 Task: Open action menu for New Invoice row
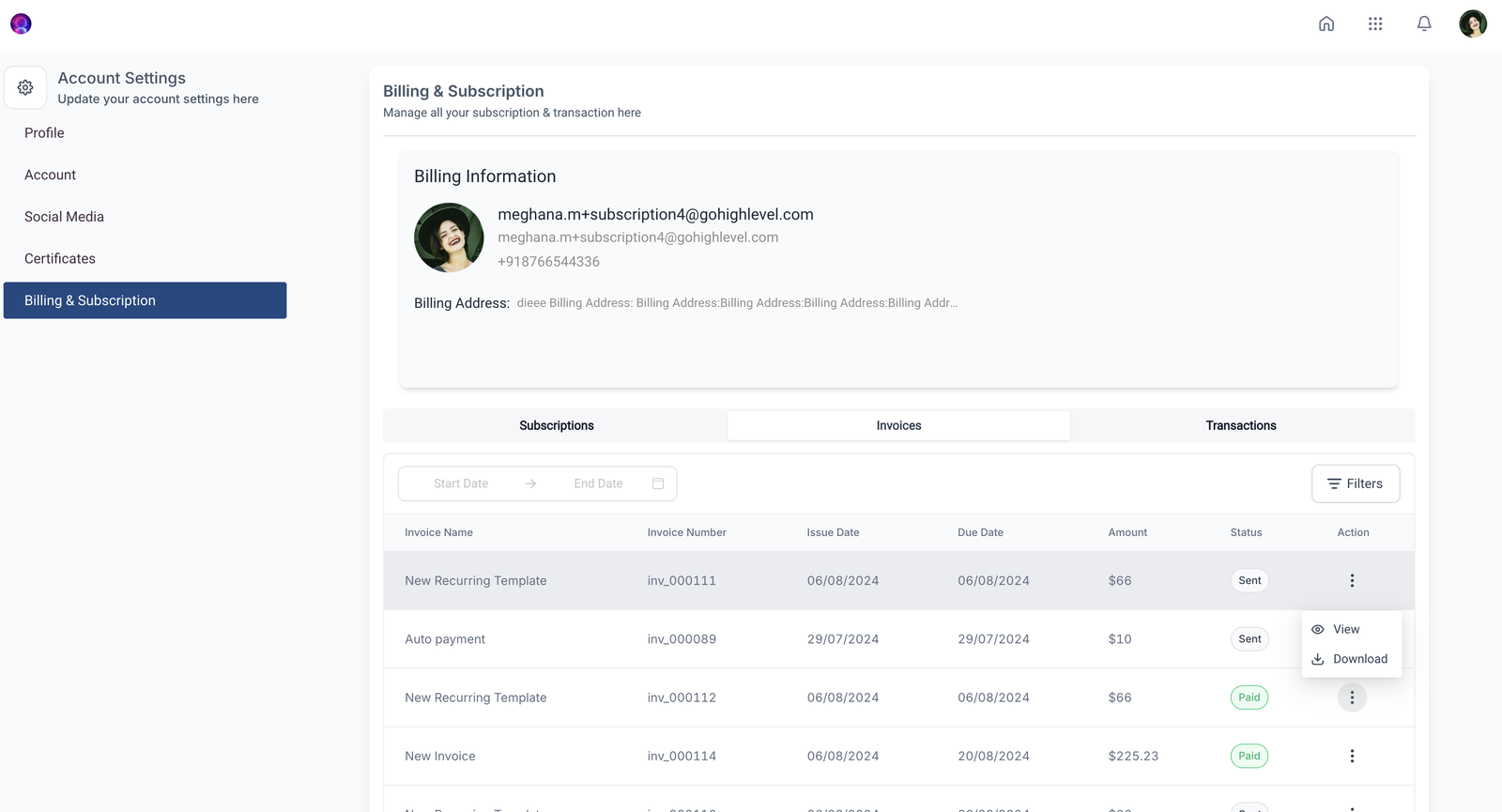tap(1352, 757)
